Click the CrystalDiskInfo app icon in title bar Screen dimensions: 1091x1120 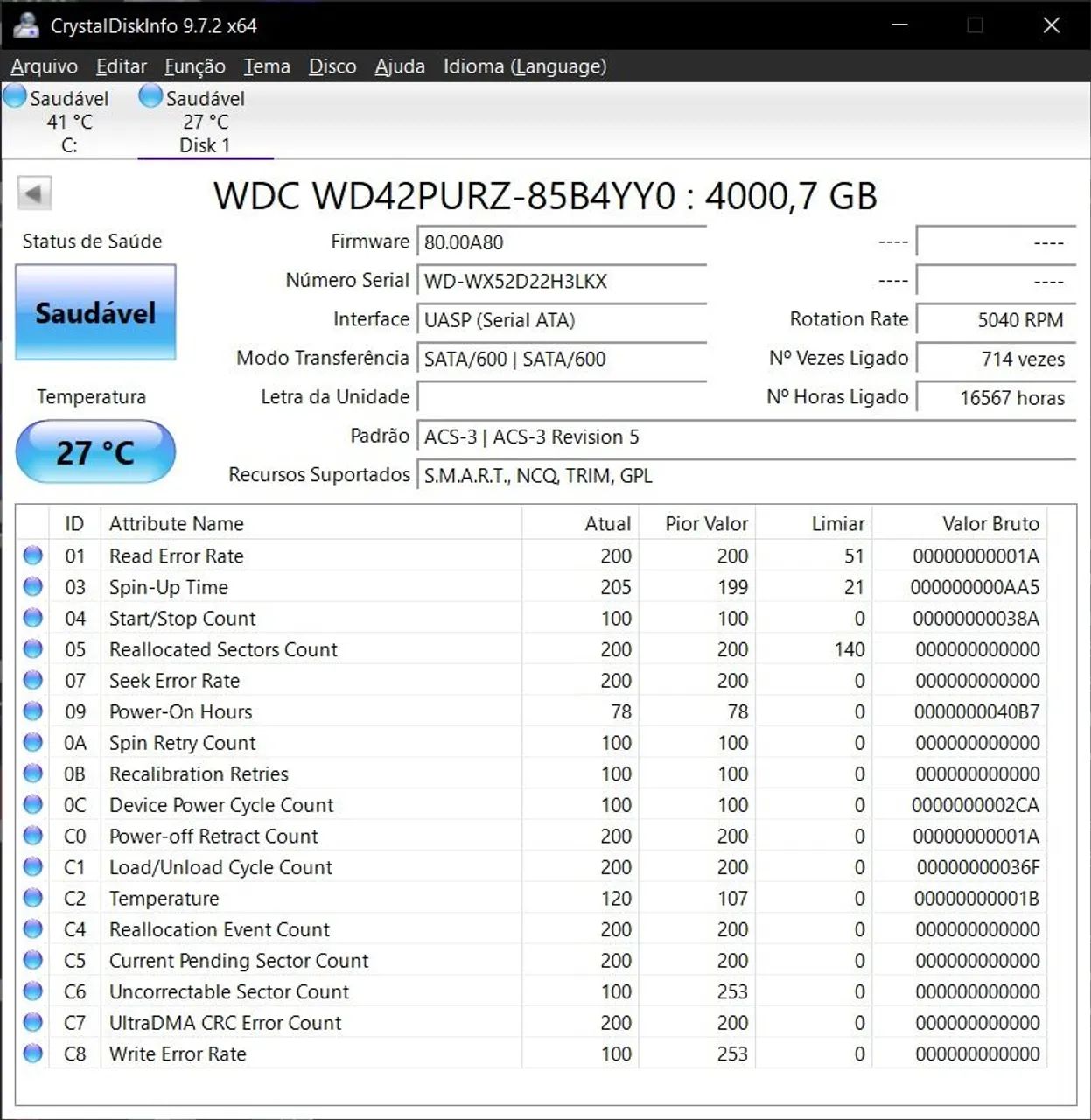25,25
